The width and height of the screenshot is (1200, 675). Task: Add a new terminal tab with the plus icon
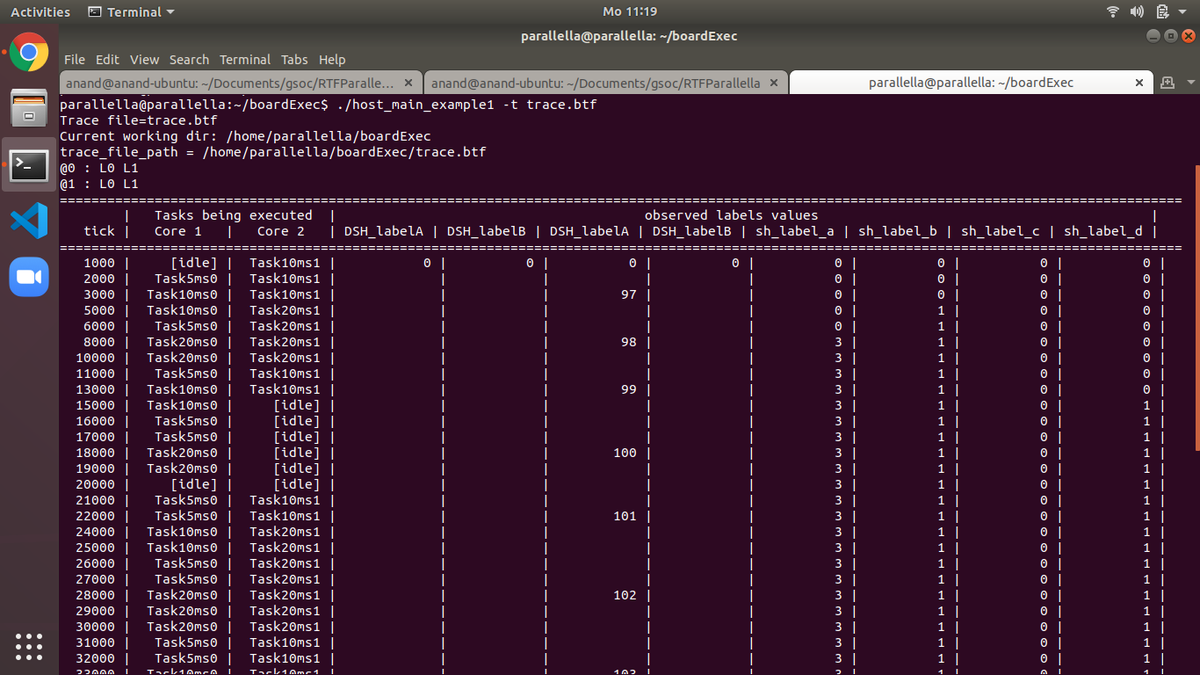point(1168,82)
